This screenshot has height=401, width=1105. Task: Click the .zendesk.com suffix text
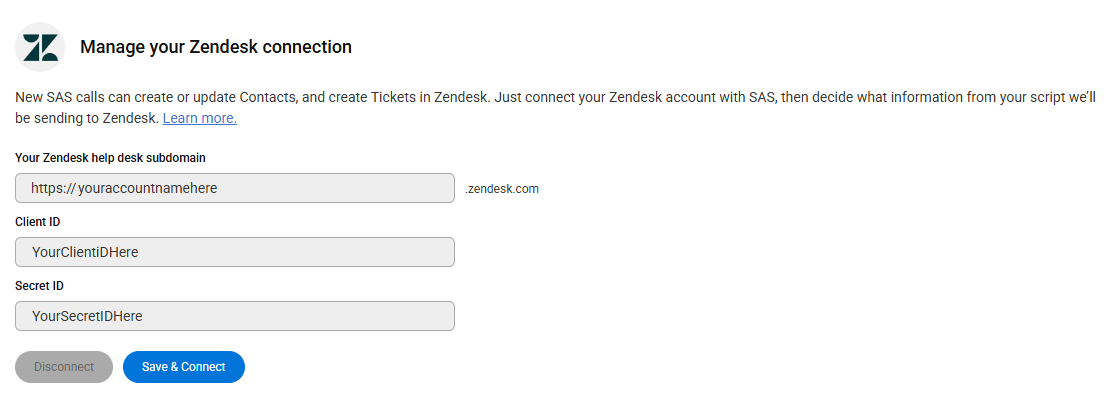click(502, 189)
